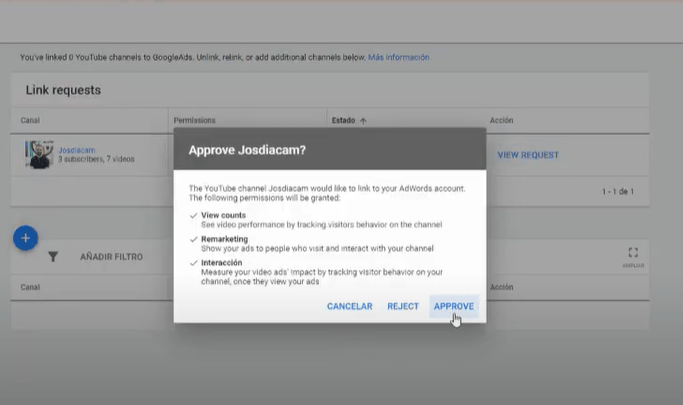Screen dimensions: 683x405
Task: Click the REJECT button in the dialog
Action: coord(403,306)
